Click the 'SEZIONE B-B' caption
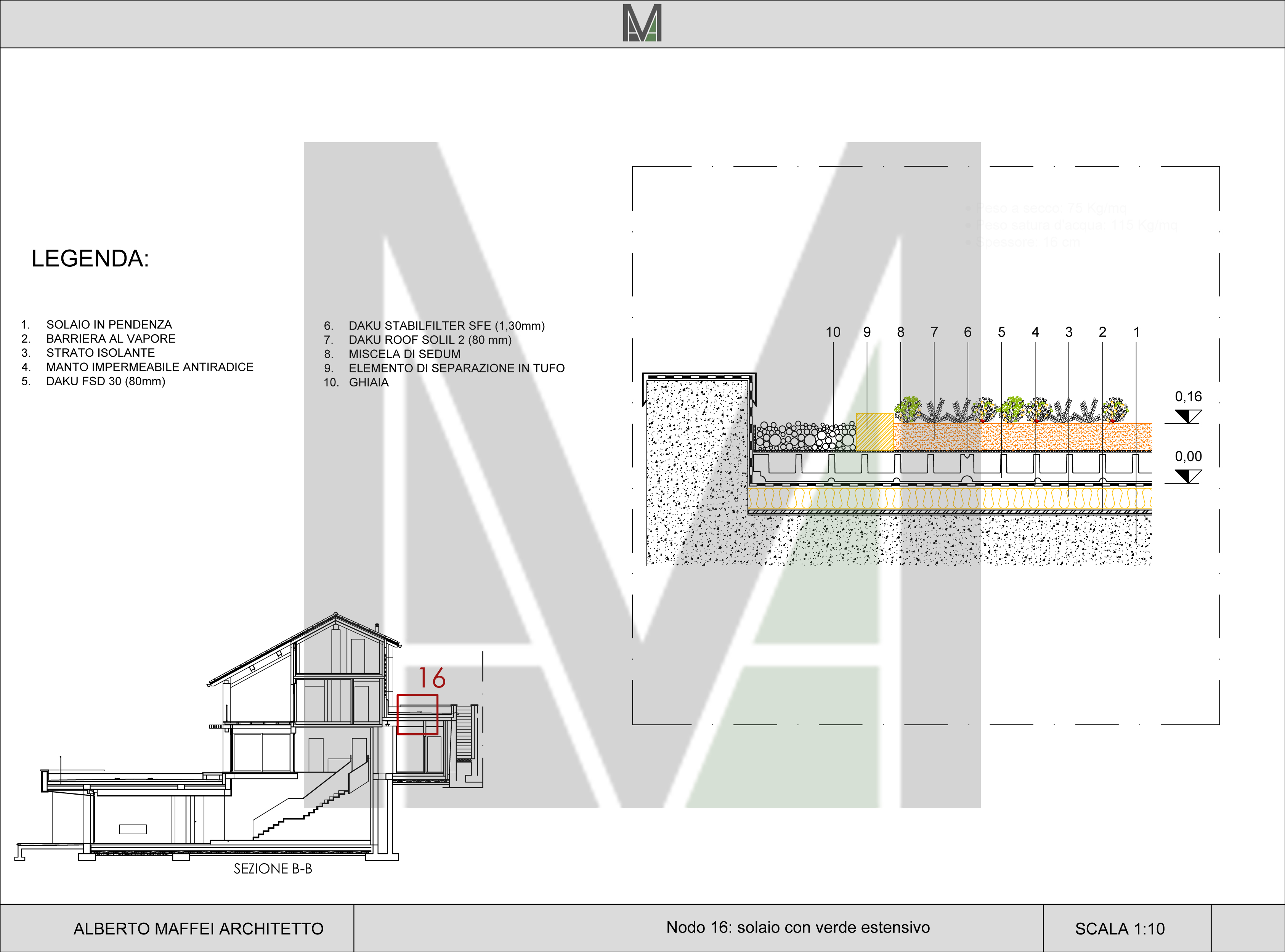Screen dimensions: 1285x952 tap(273, 869)
